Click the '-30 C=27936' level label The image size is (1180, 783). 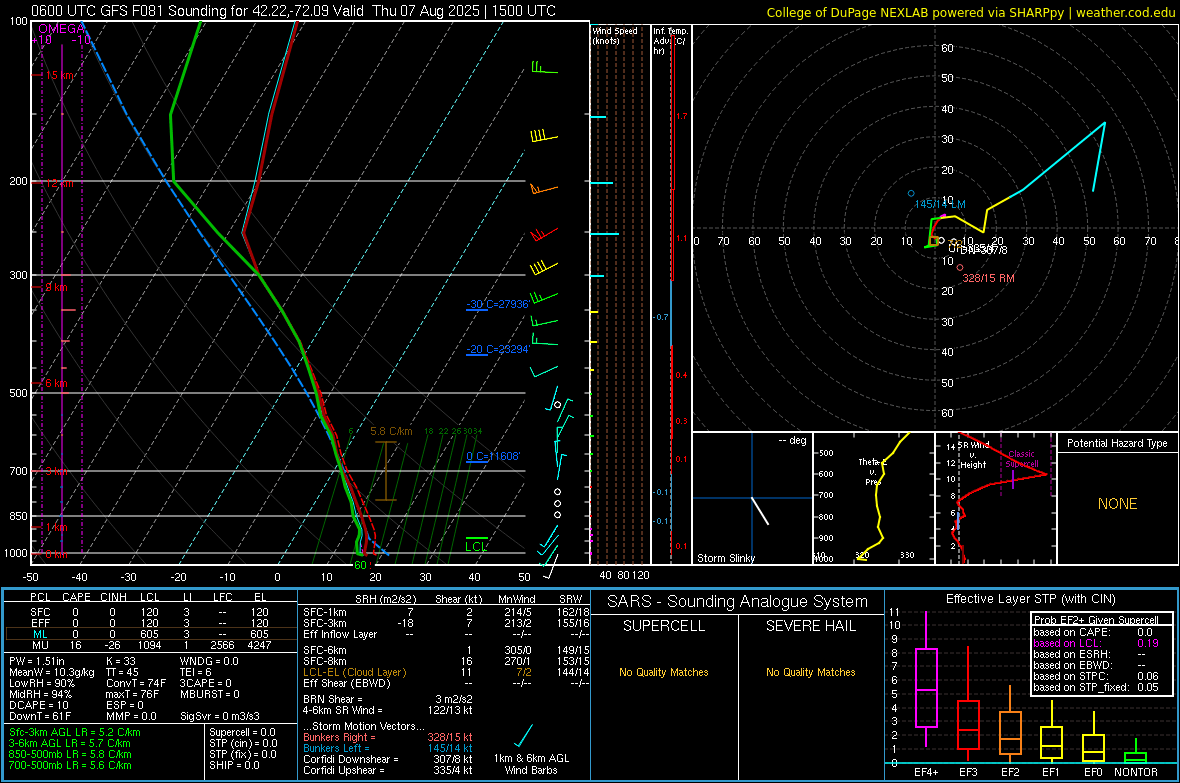coord(497,304)
